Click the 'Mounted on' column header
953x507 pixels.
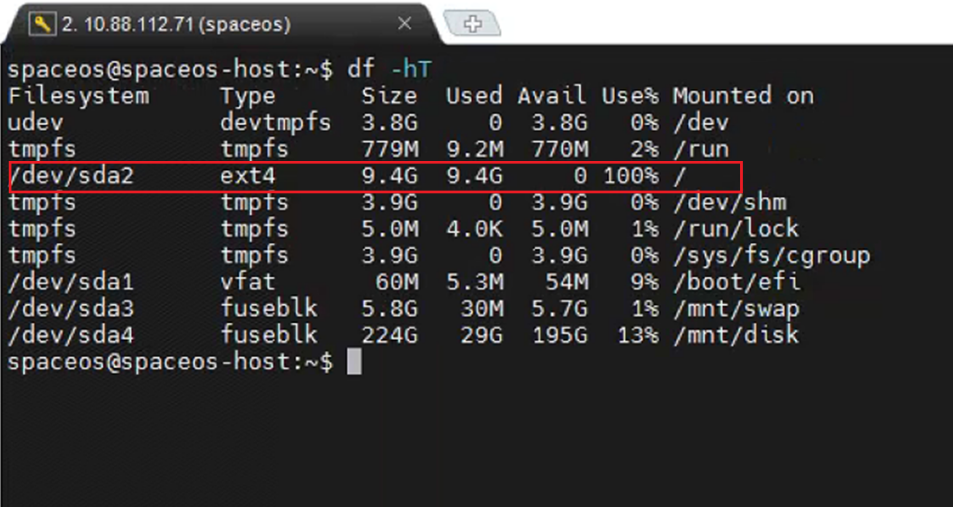pos(742,96)
